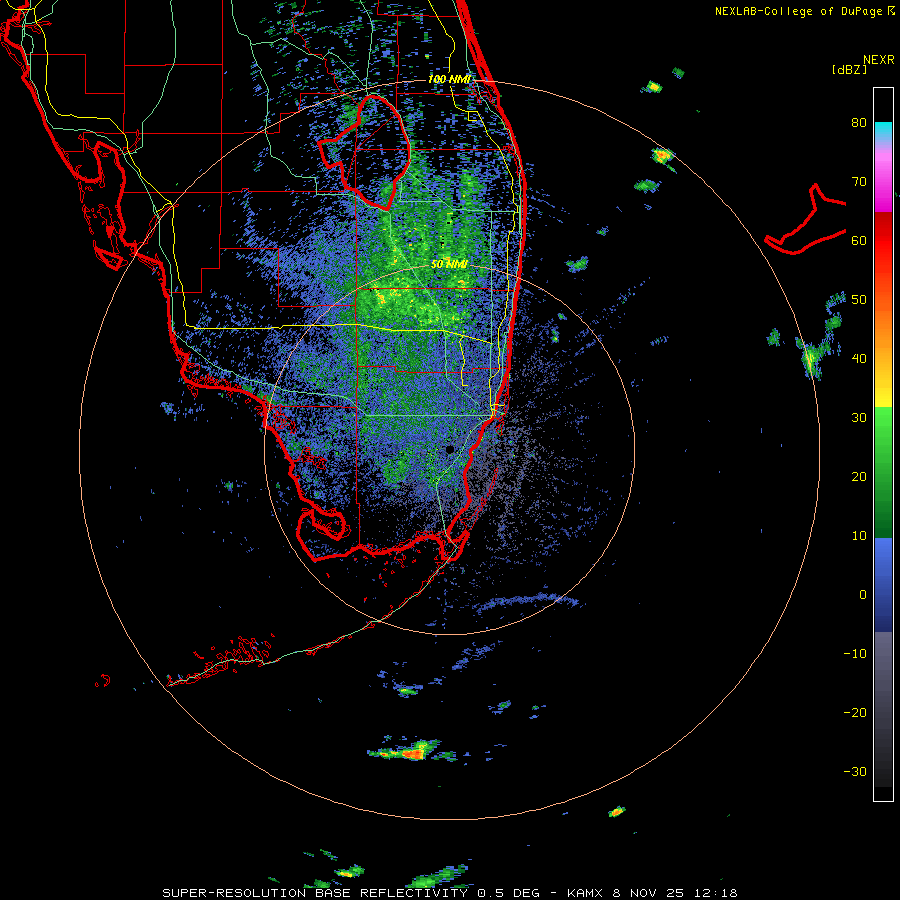Screen dimensions: 900x900
Task: Click the 80 value on dBZ scale
Action: tap(859, 122)
